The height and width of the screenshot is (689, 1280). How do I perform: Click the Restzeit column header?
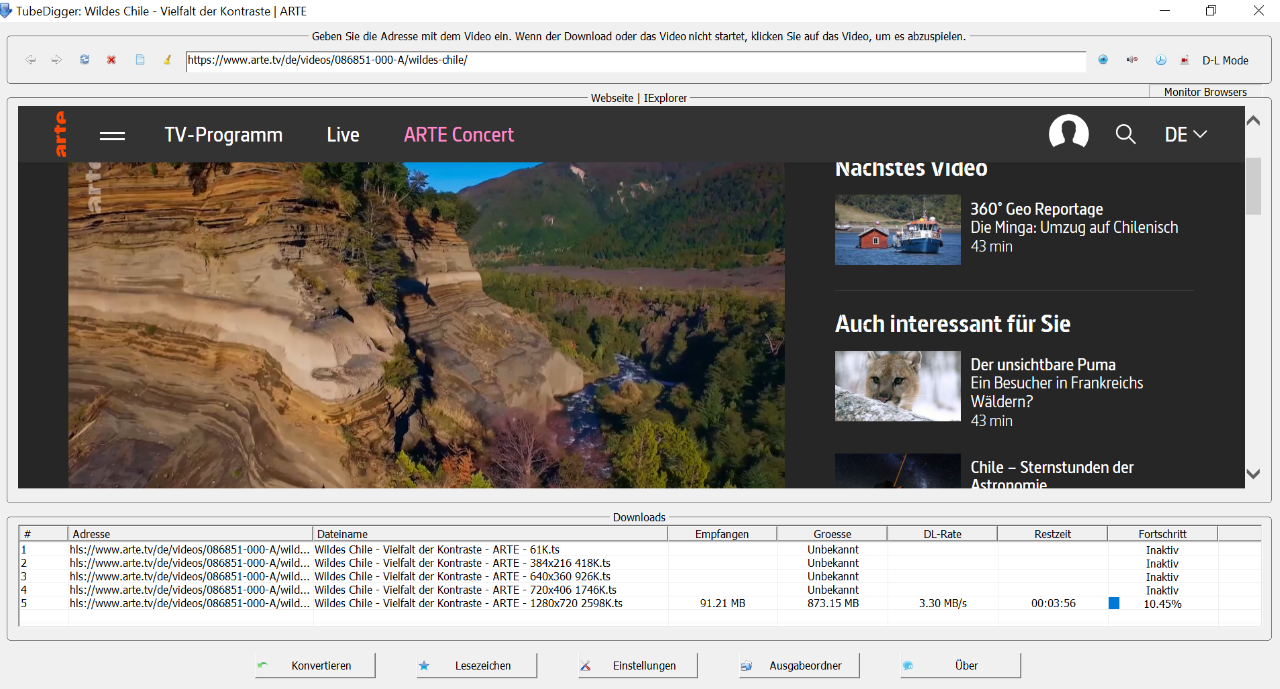coord(1052,534)
